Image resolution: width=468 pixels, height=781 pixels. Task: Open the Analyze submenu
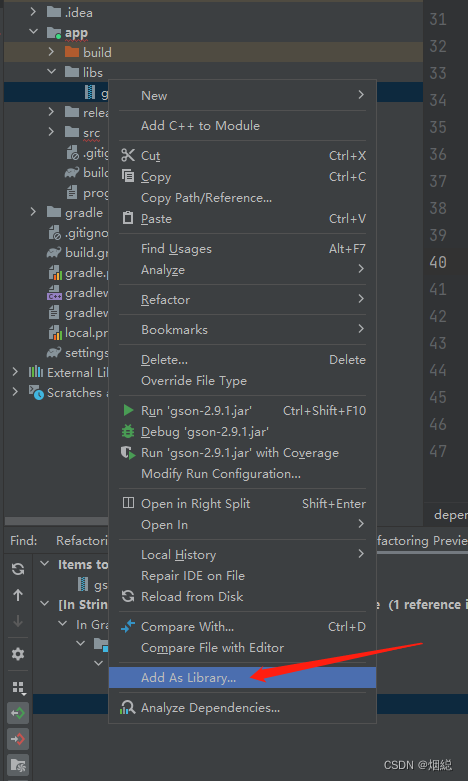pos(242,269)
